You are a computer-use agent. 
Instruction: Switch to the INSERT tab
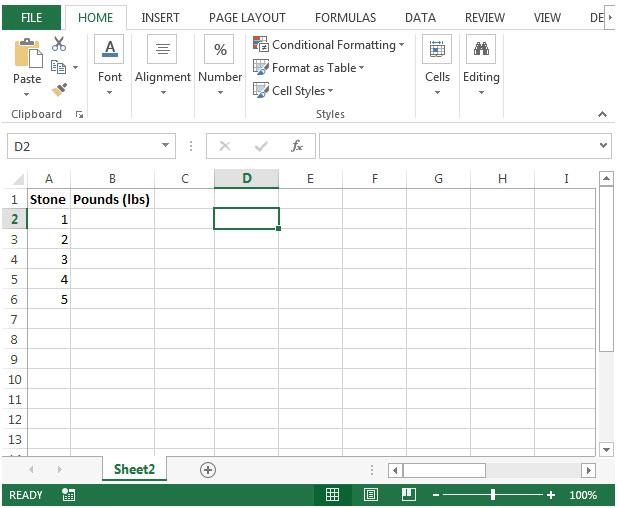click(x=161, y=18)
